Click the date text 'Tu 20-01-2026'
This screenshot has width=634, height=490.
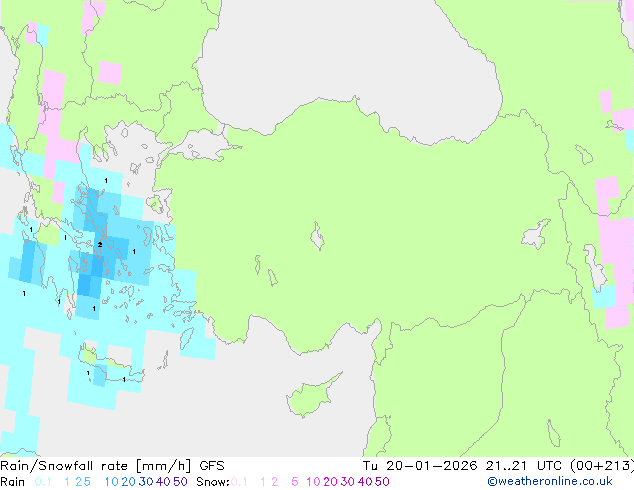pyautogui.click(x=420, y=466)
